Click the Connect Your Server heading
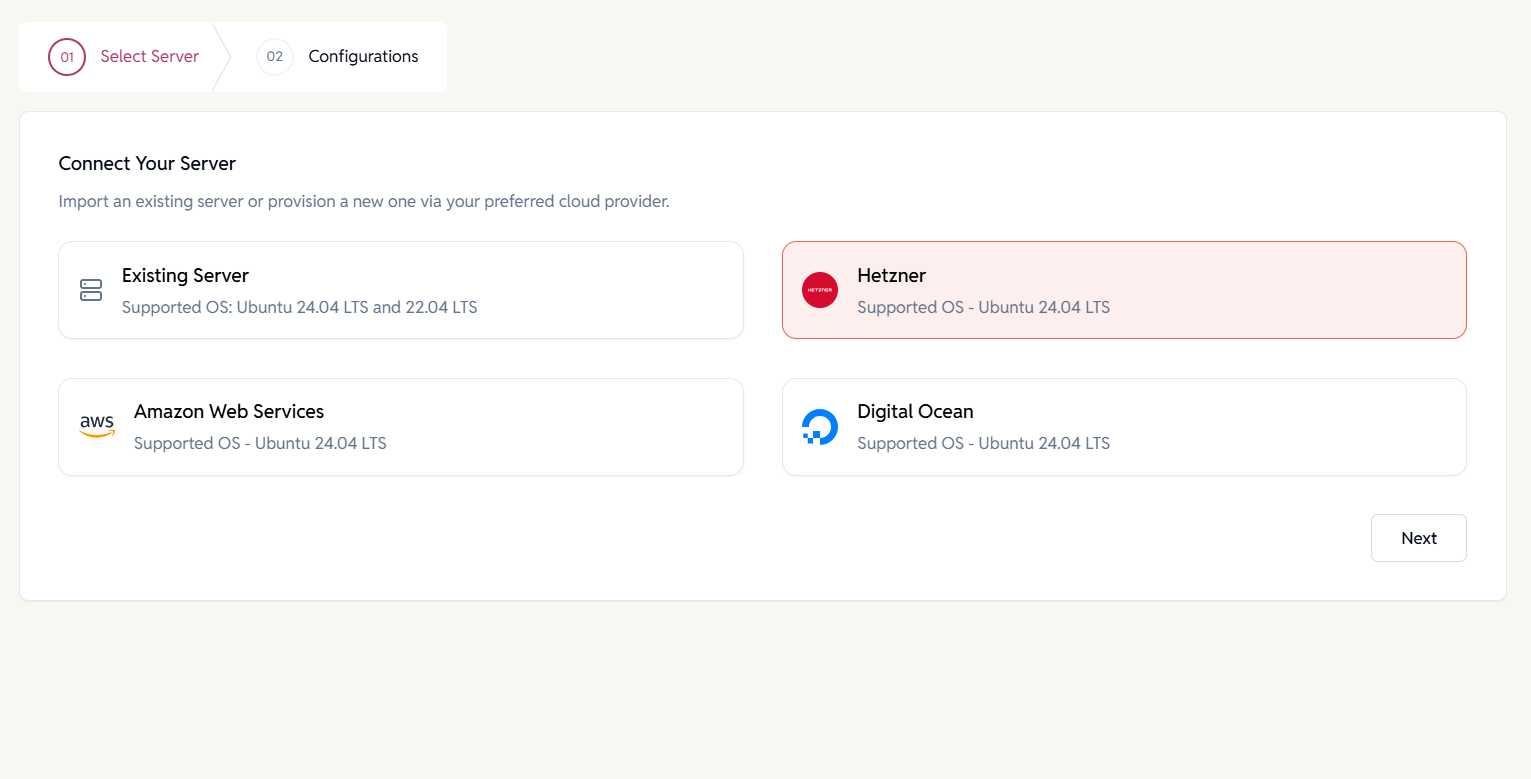 pos(147,164)
